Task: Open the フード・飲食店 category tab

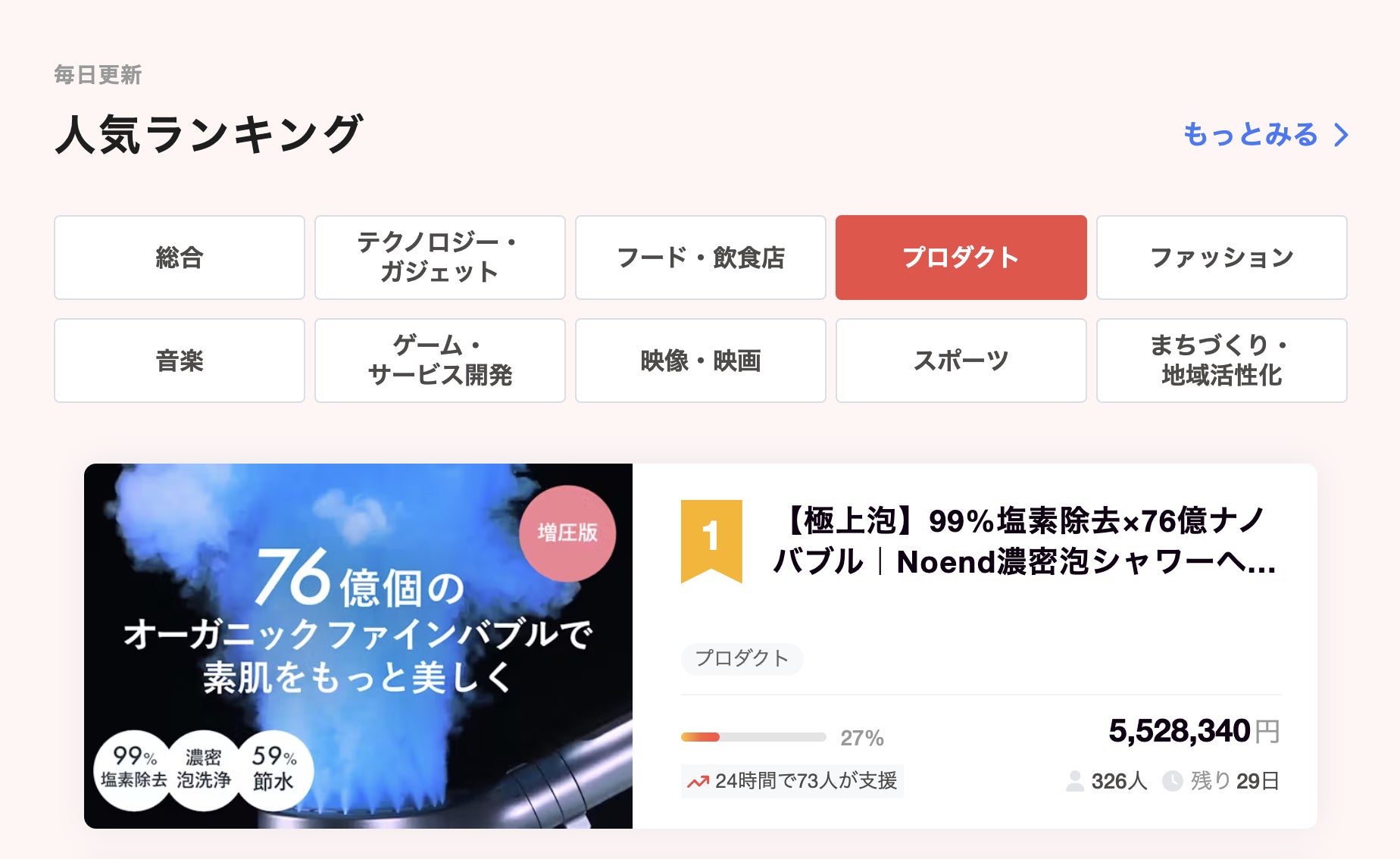Action: (x=701, y=258)
